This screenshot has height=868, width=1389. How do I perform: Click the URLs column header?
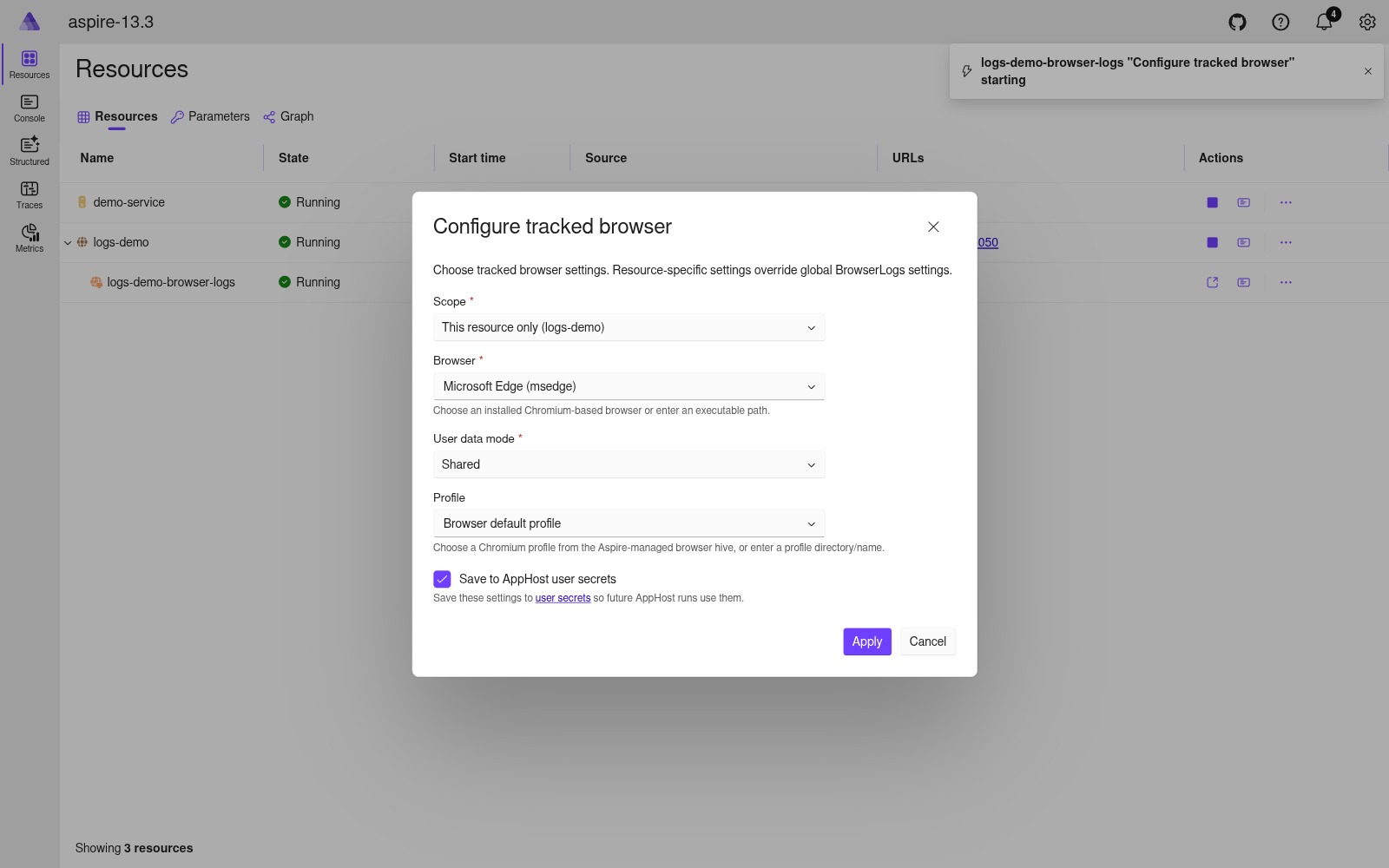pos(908,158)
